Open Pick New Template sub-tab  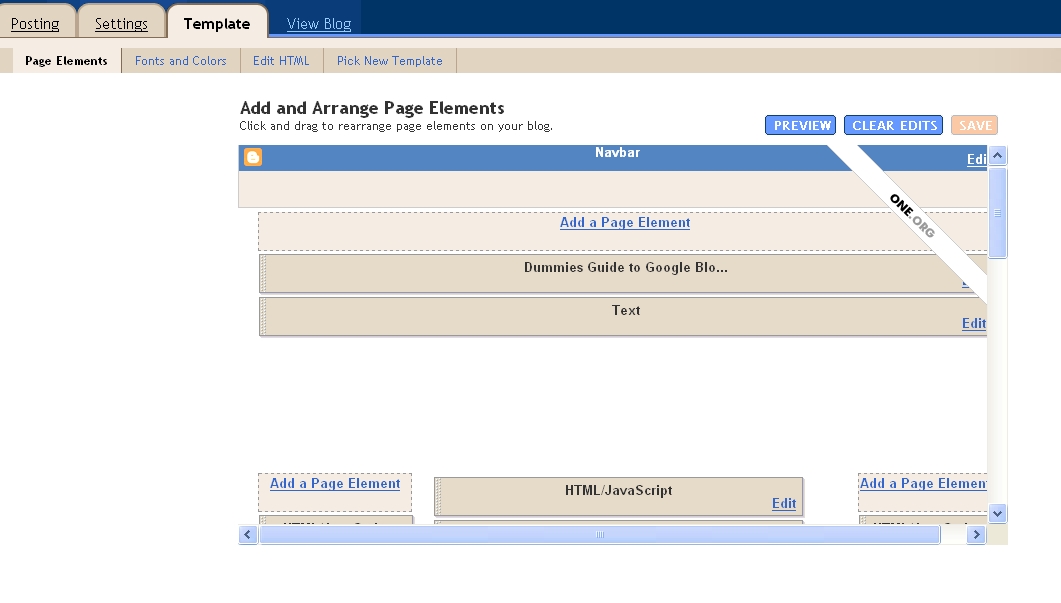[x=390, y=61]
